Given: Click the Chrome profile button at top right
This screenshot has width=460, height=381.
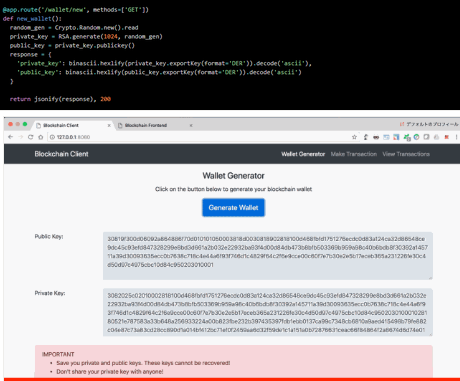Looking at the screenshot, I should point(429,124).
